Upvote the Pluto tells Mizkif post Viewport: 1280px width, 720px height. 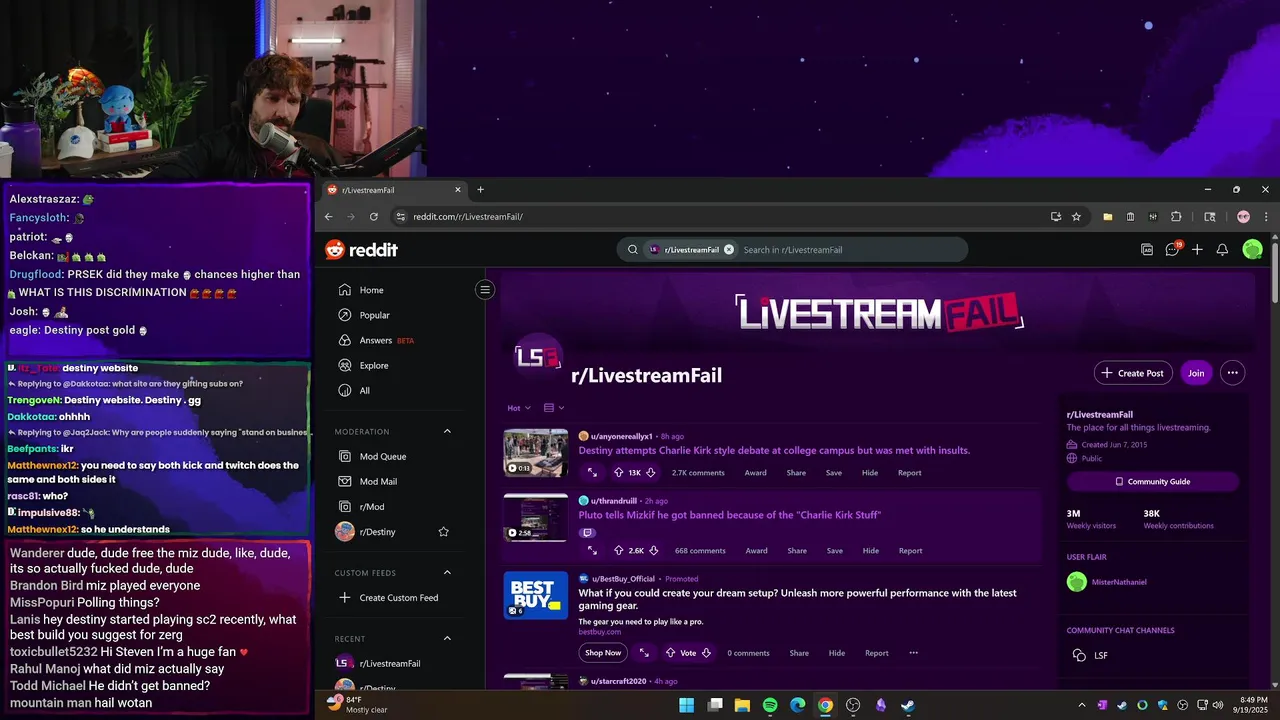(x=618, y=551)
